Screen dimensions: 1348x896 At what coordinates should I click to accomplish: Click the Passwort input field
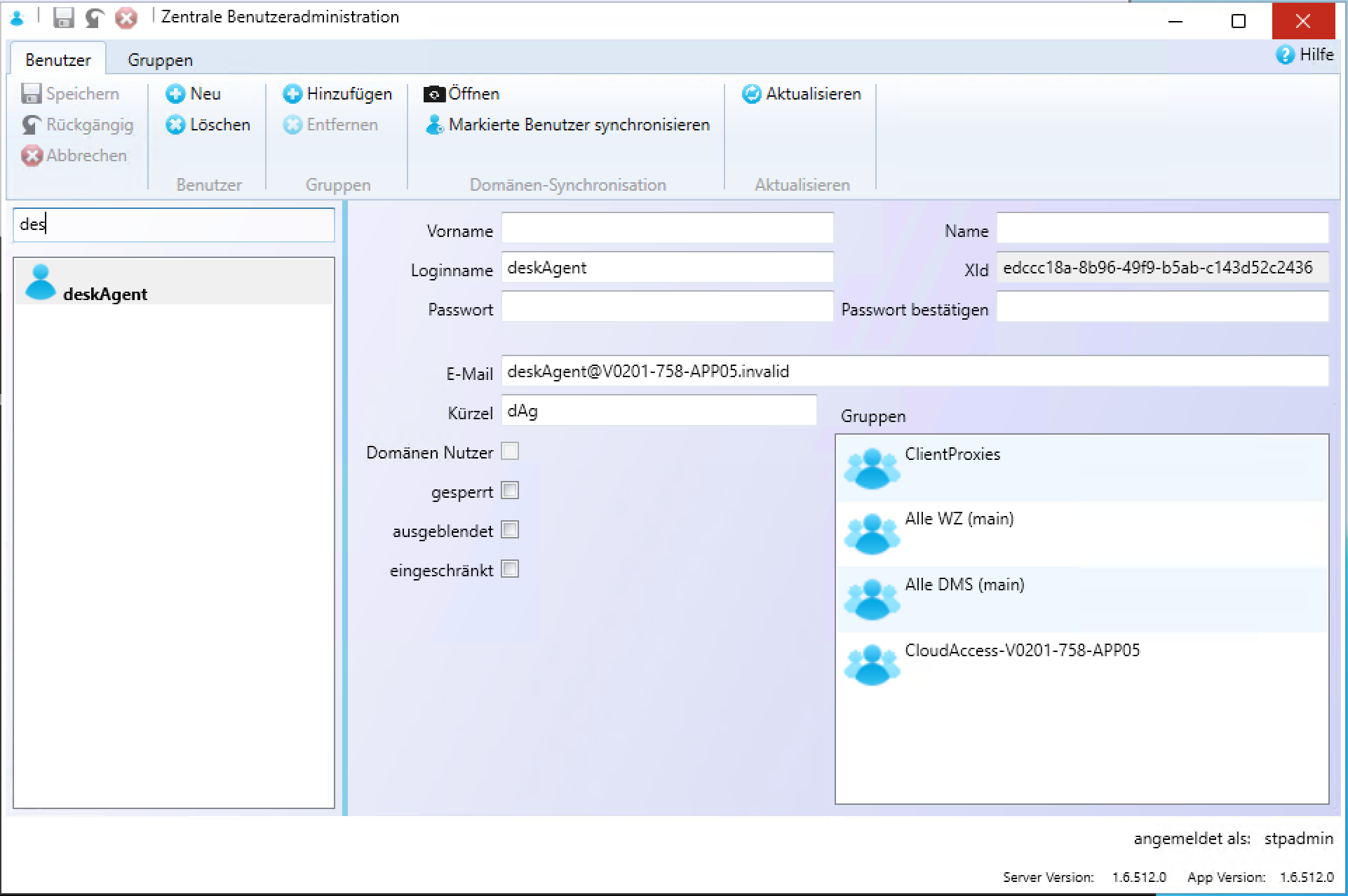click(x=667, y=307)
